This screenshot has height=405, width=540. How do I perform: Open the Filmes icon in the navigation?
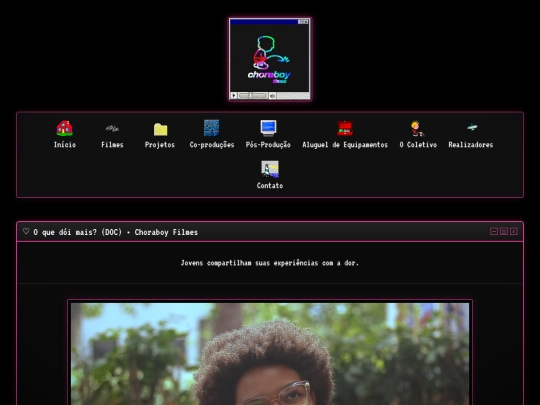point(112,128)
